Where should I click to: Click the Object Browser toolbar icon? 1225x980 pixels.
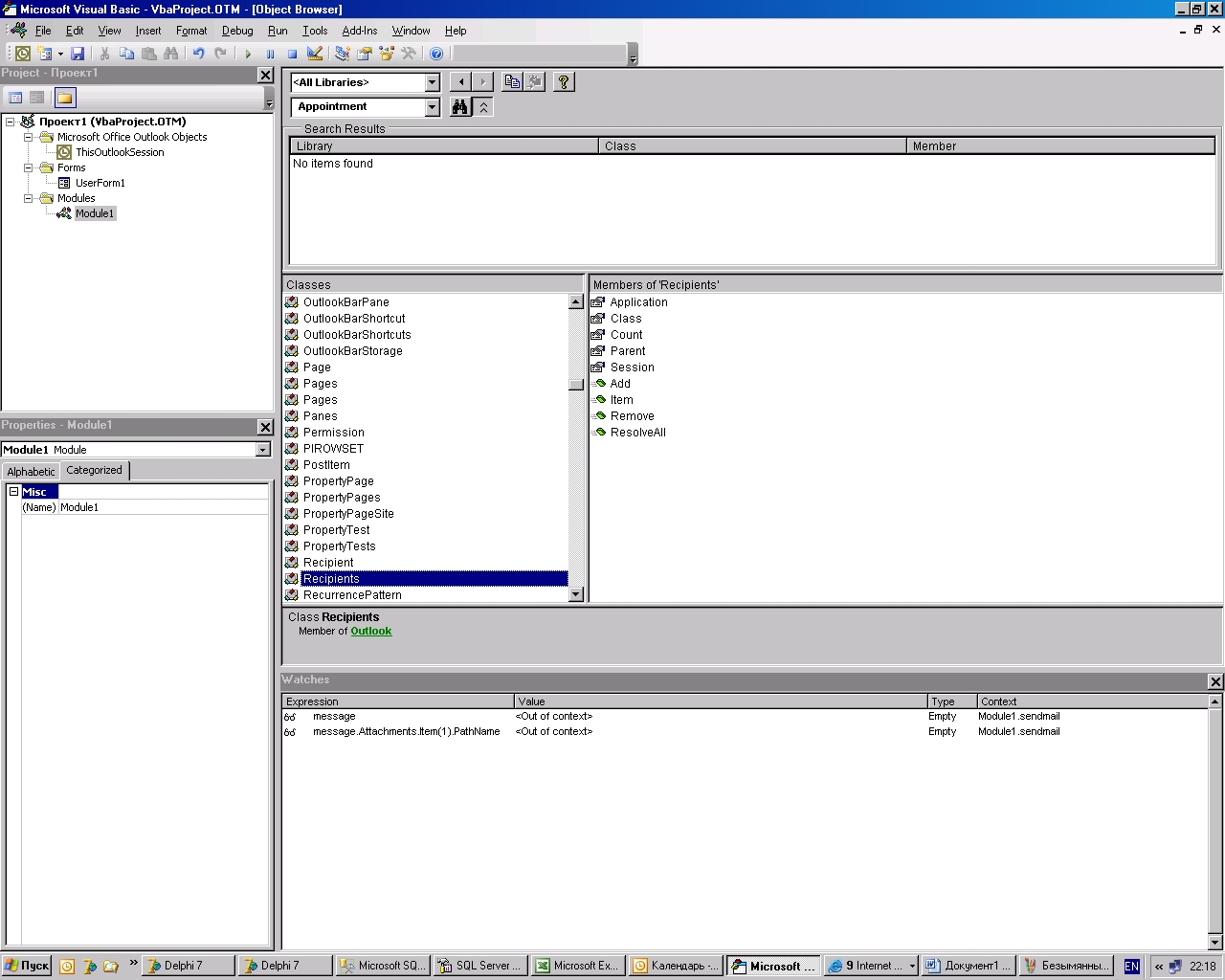[x=386, y=54]
